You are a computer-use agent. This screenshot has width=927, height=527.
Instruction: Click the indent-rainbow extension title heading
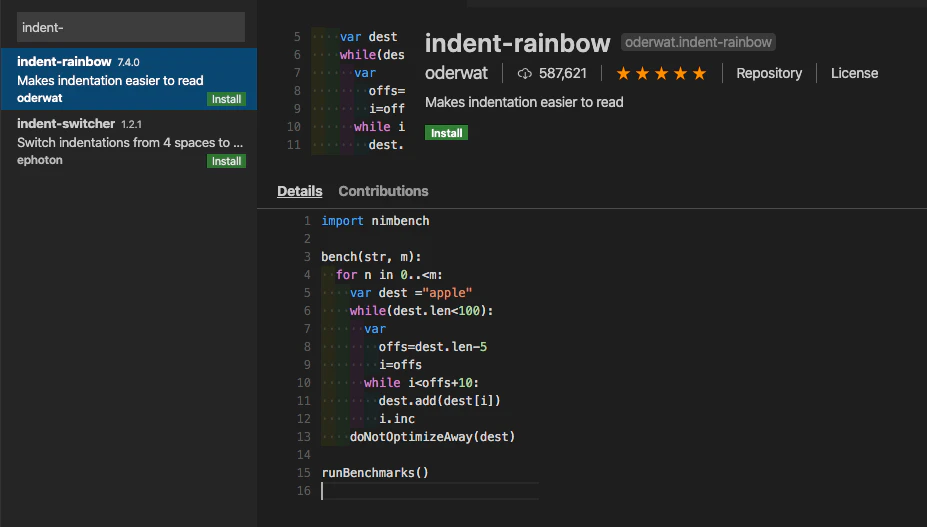coord(517,43)
